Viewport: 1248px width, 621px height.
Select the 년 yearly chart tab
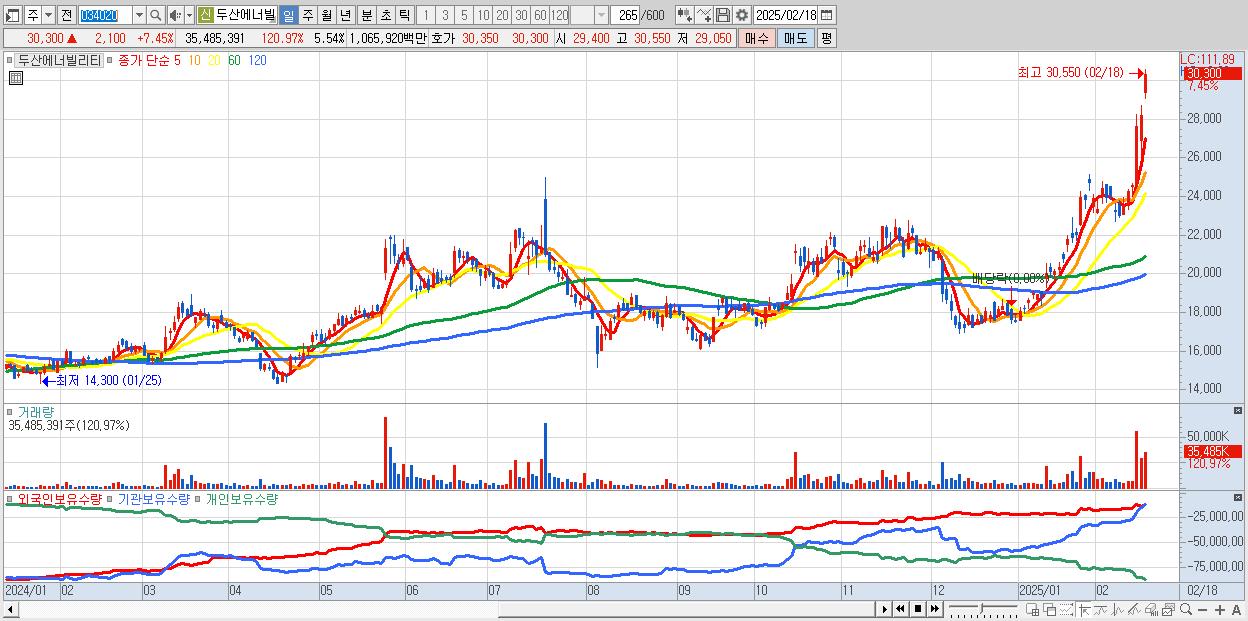(x=345, y=15)
